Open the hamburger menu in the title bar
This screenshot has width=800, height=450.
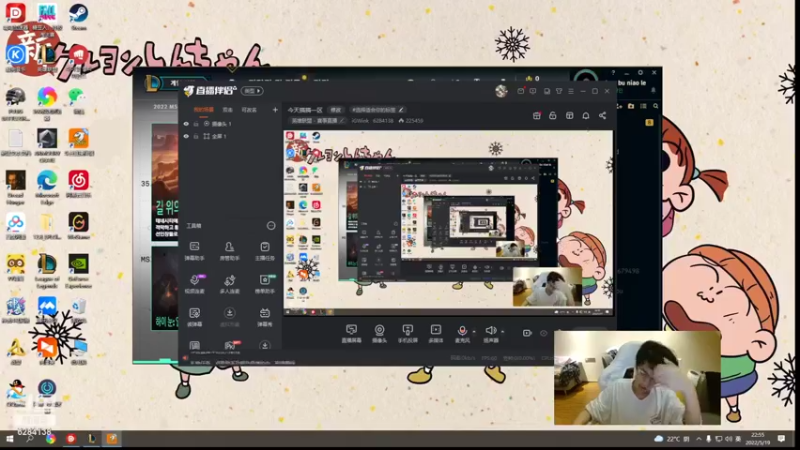pos(571,91)
